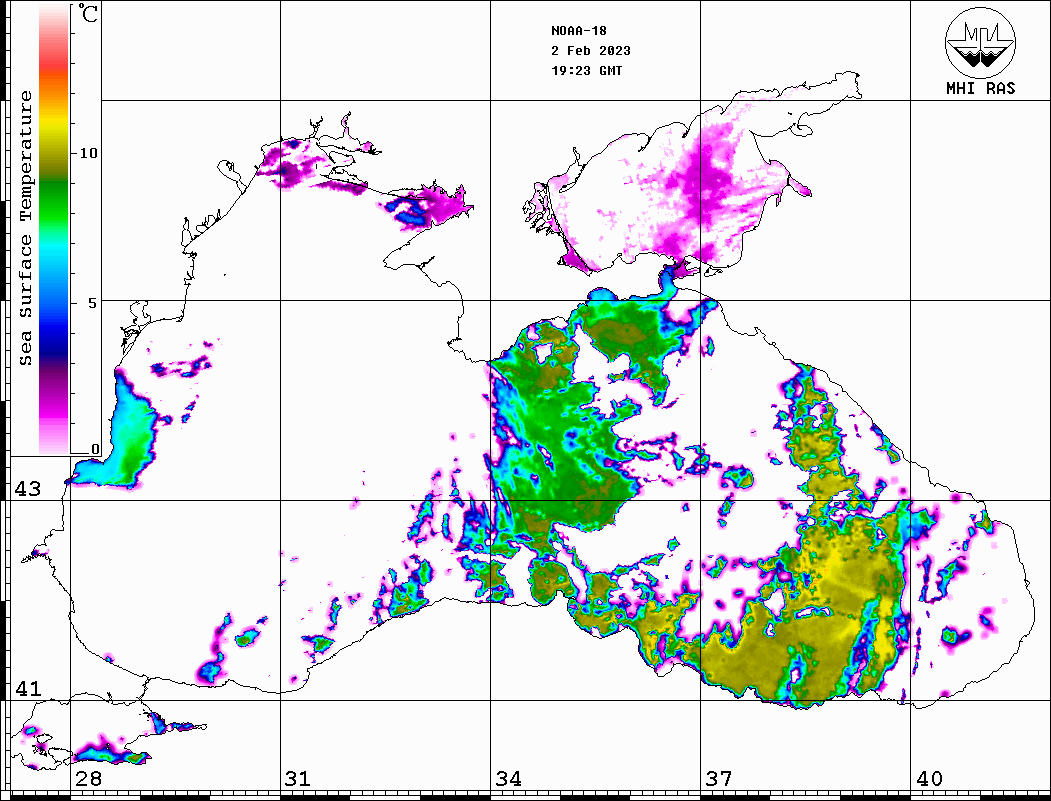The image size is (1051, 801).
Task: Click the '5' tick on the color scale
Action: 93,303
